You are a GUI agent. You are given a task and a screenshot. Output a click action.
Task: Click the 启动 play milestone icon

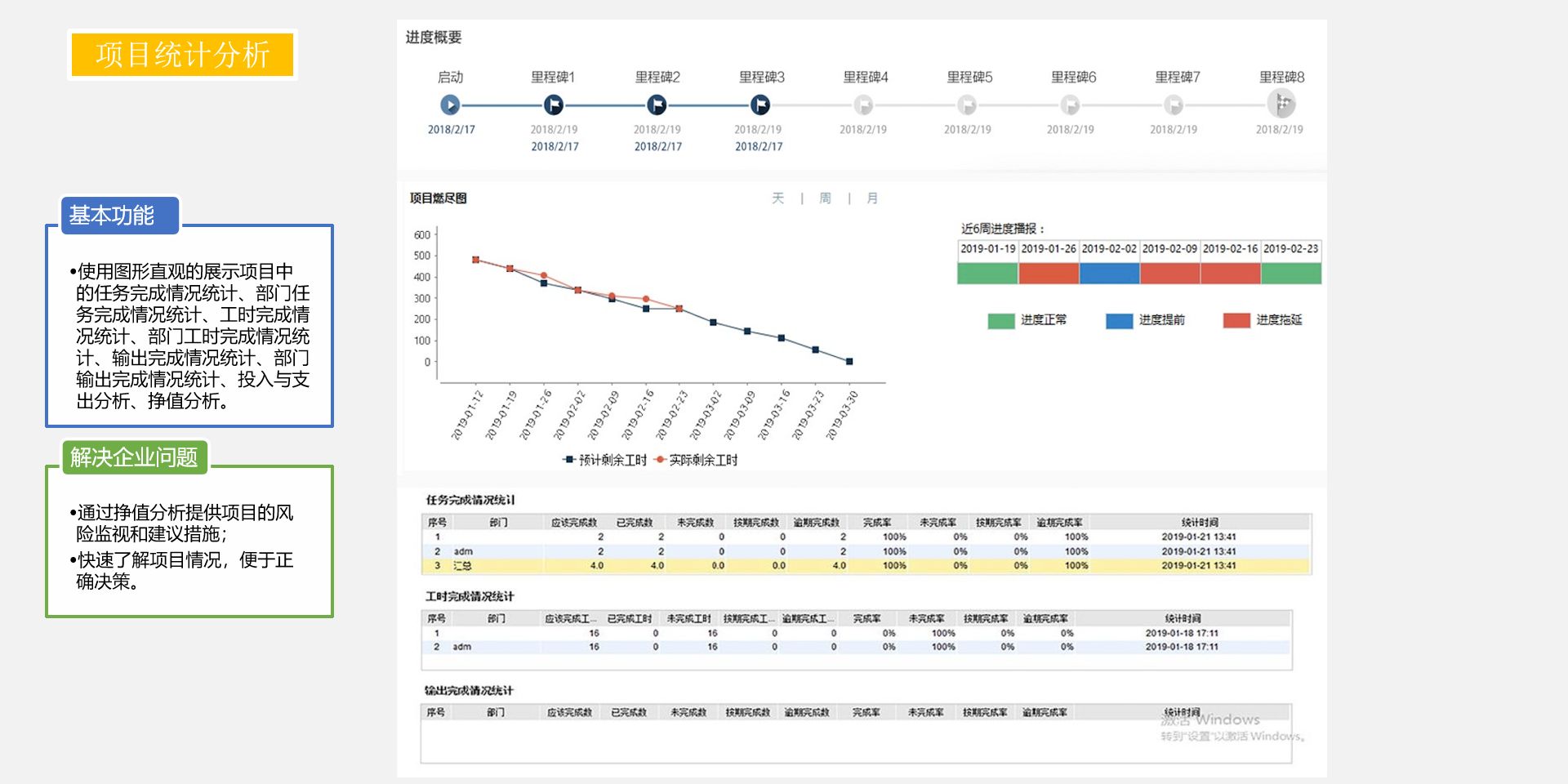pos(450,105)
